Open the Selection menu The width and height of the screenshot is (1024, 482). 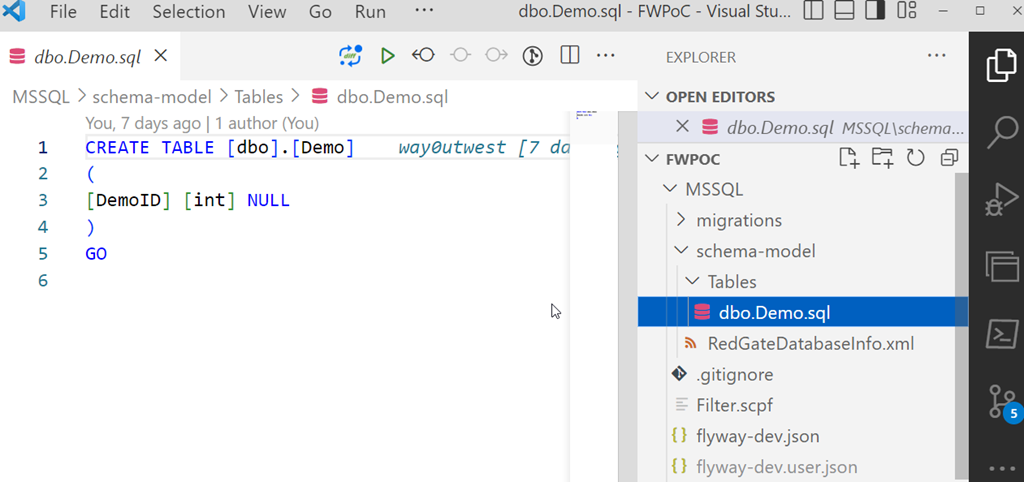[x=188, y=12]
